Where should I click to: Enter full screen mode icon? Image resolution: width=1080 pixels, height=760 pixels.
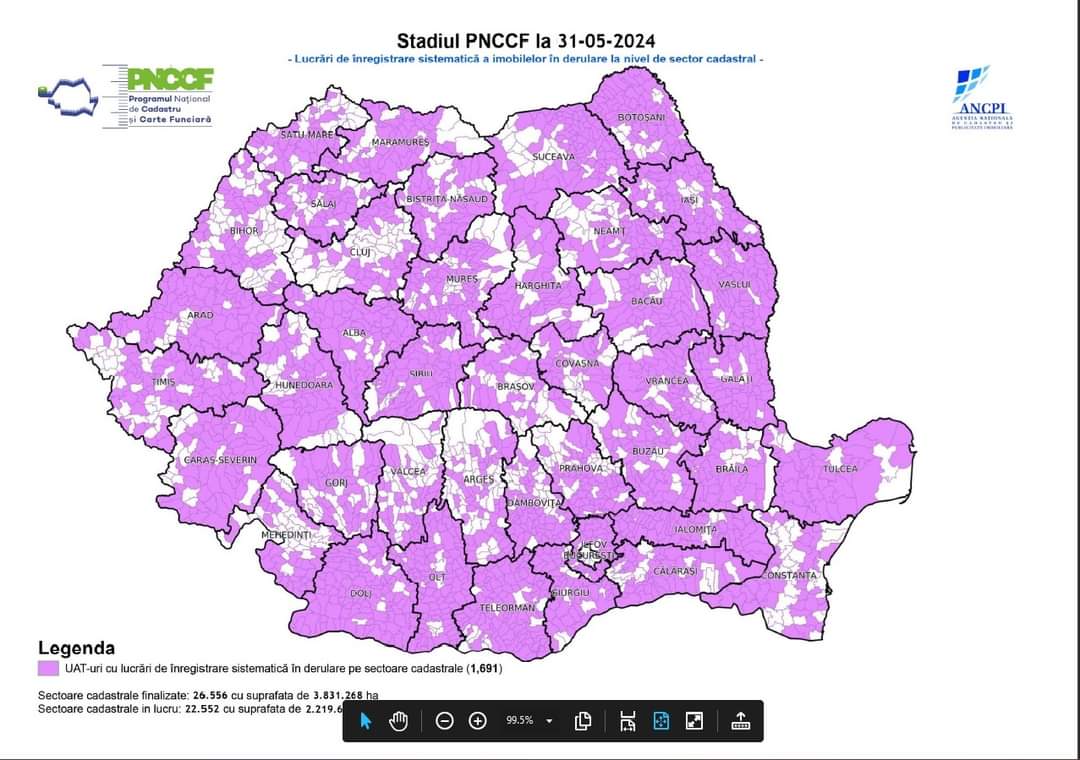[x=694, y=721]
